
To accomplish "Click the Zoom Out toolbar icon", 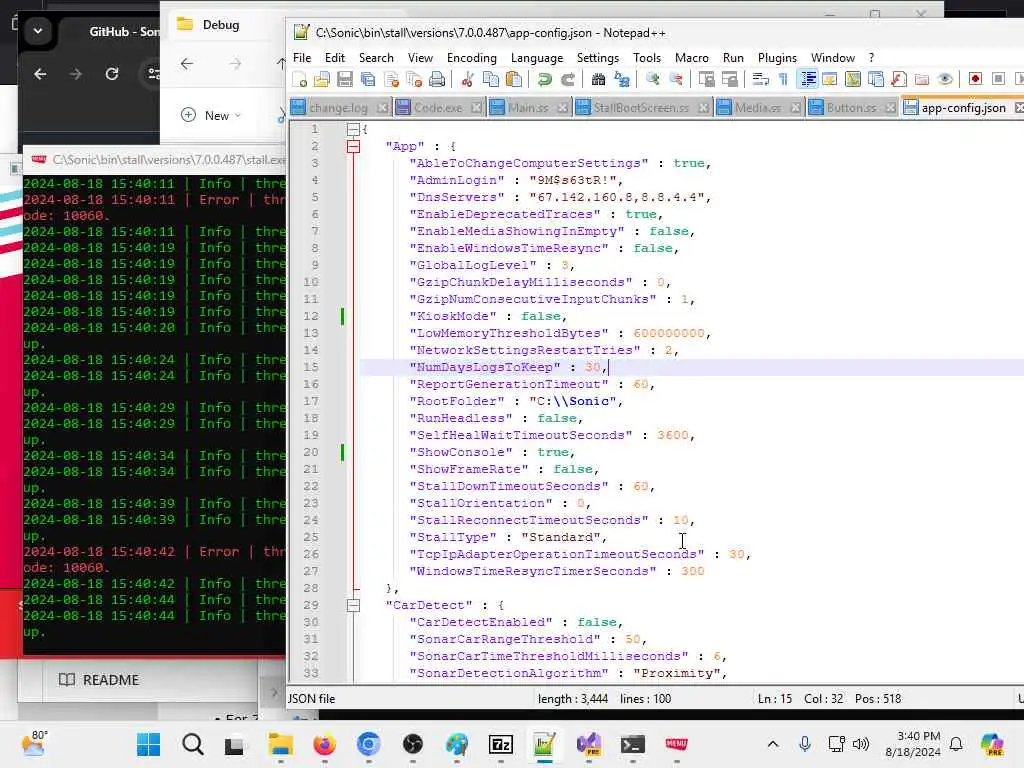I will 676,80.
